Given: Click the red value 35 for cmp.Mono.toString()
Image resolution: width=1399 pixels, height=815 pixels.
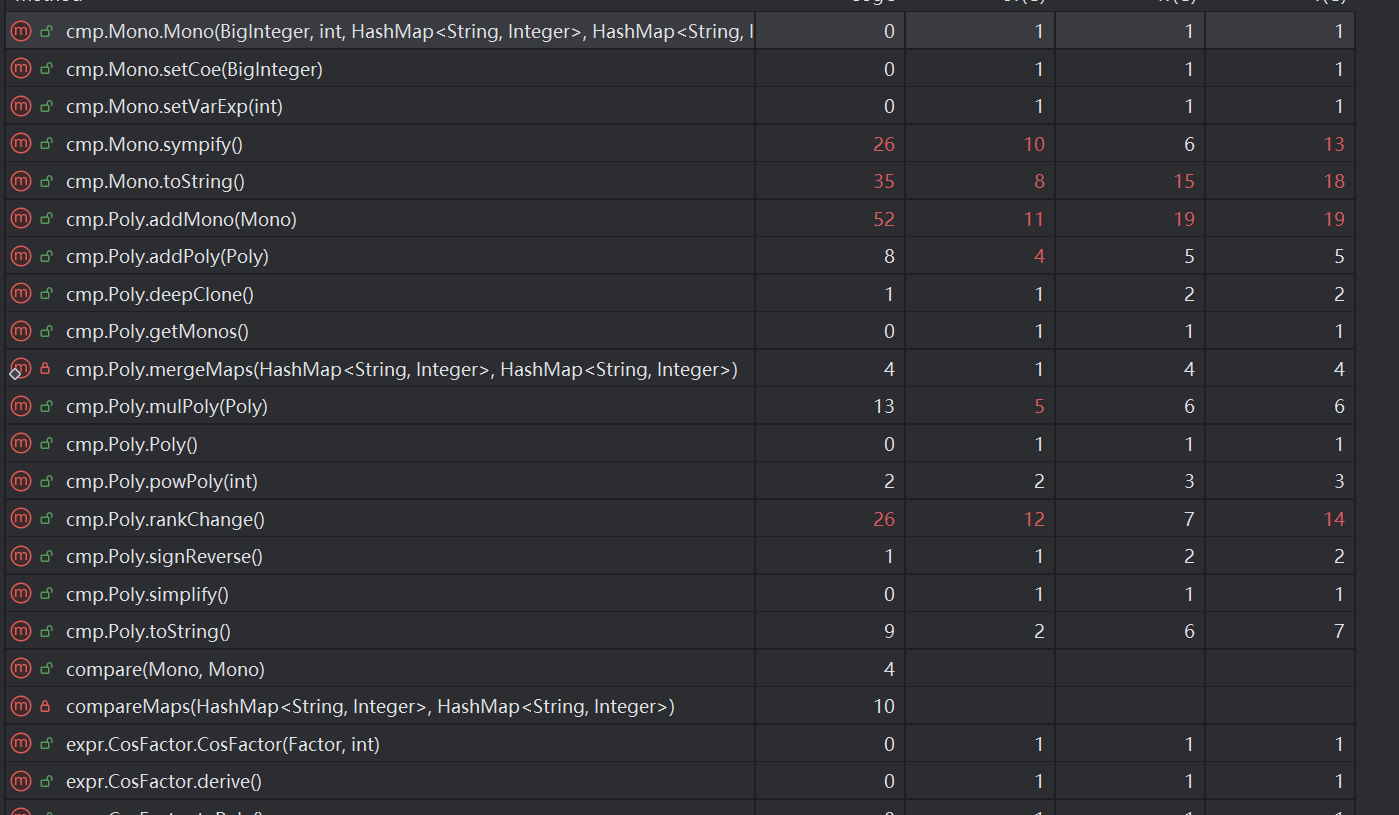Looking at the screenshot, I should 883,182.
